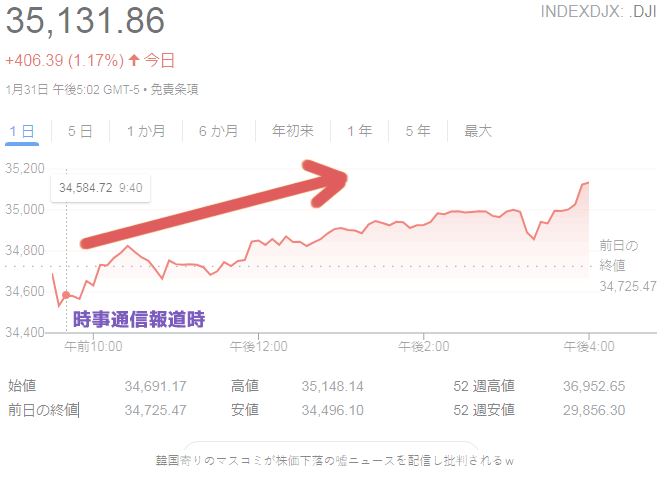
Task: Switch to the 1か月 range tab
Action: point(146,131)
